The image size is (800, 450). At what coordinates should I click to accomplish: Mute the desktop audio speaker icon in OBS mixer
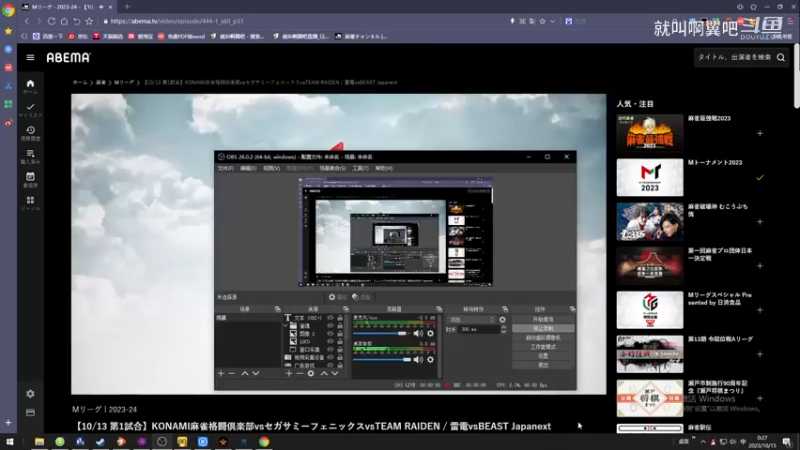pos(418,359)
